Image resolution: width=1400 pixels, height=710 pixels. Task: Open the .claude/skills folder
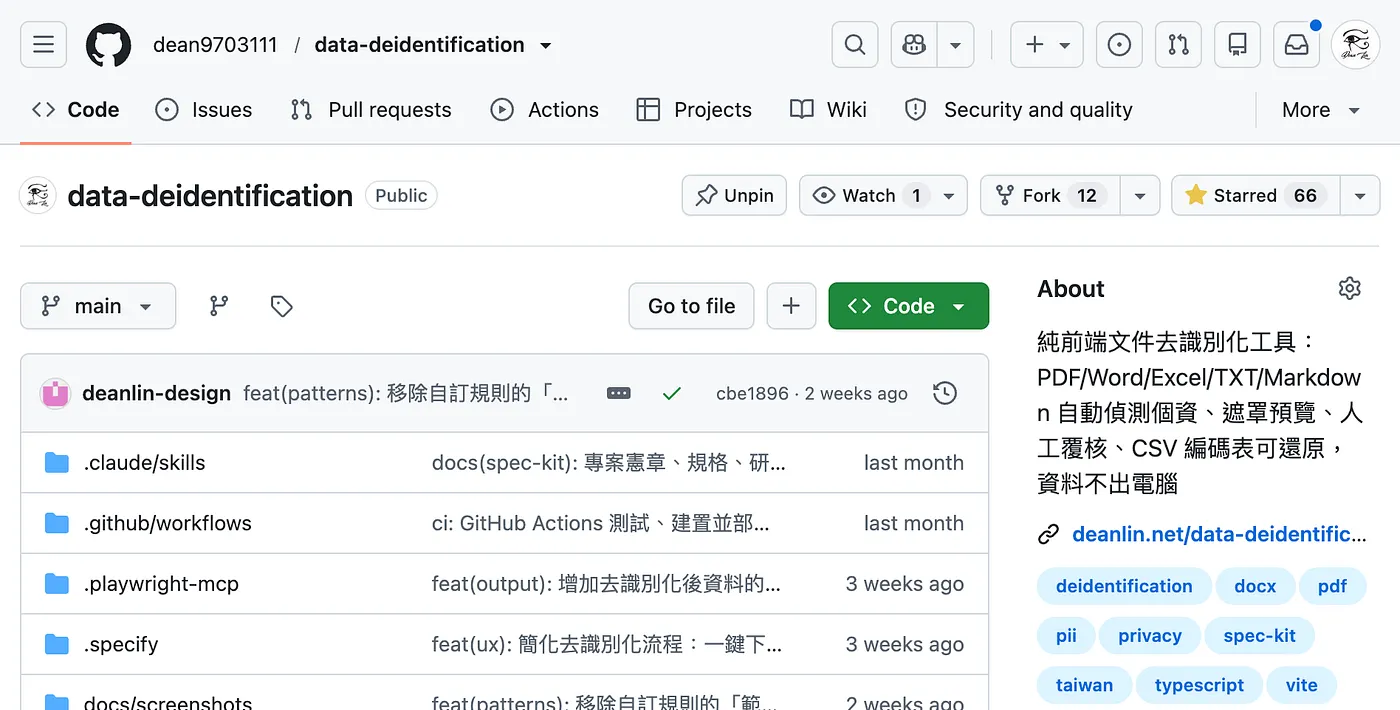144,463
